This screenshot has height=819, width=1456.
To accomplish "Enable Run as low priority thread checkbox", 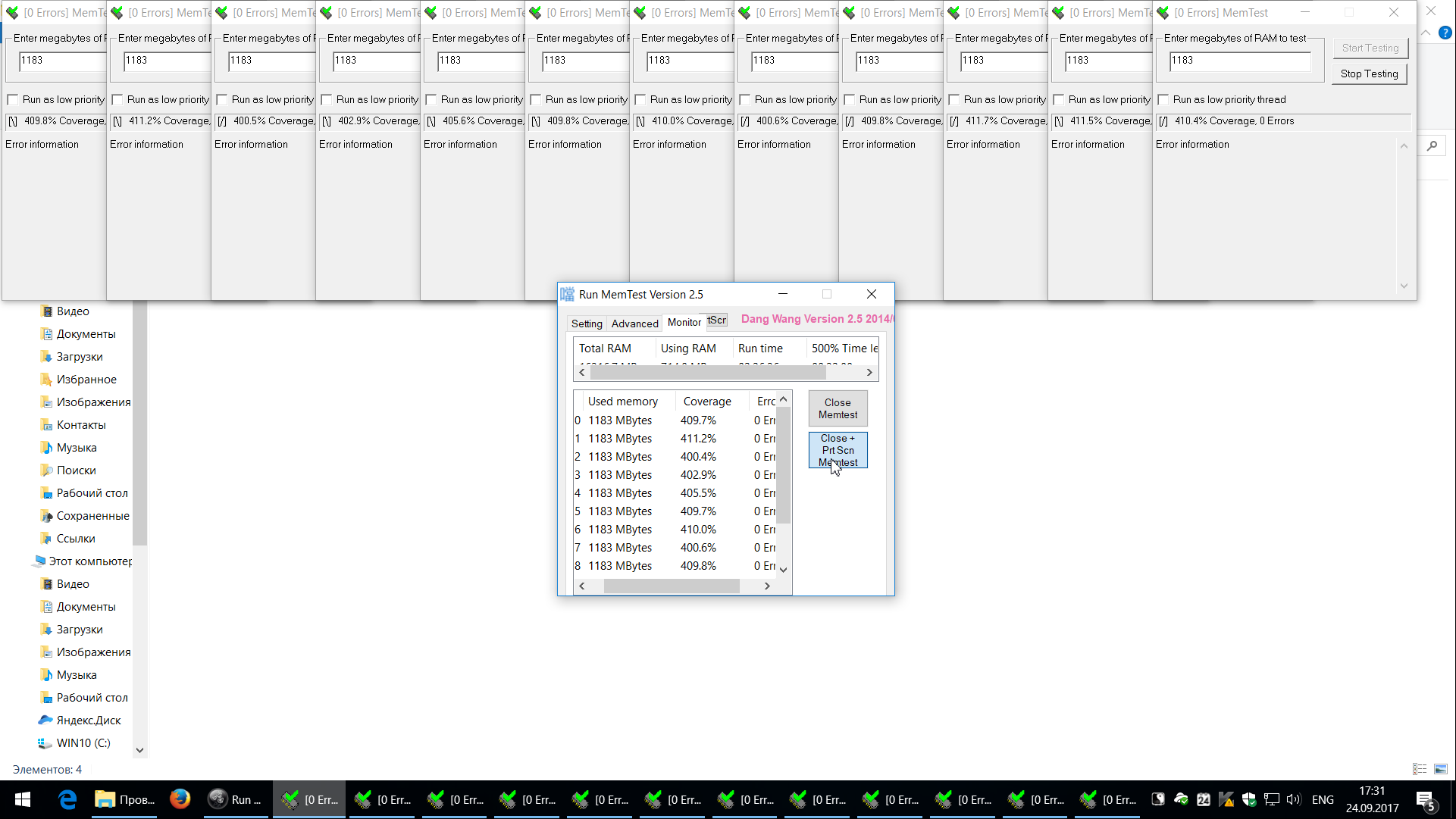I will point(1163,99).
